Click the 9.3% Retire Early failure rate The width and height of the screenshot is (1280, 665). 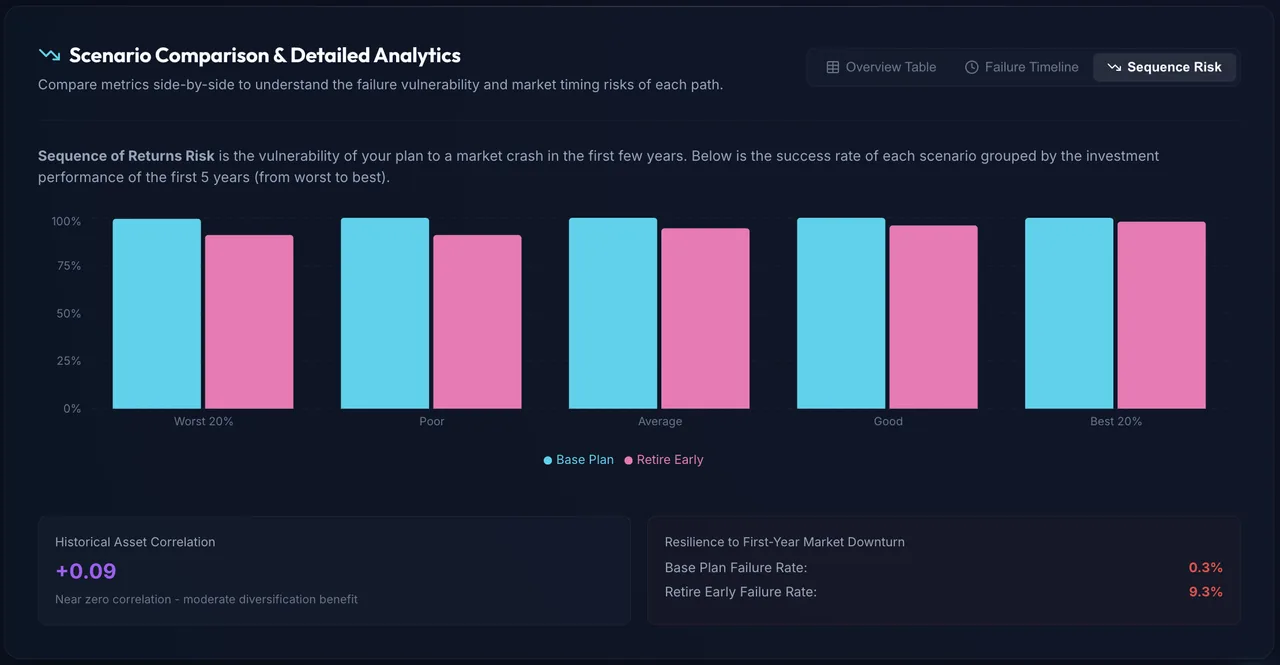(x=1206, y=592)
